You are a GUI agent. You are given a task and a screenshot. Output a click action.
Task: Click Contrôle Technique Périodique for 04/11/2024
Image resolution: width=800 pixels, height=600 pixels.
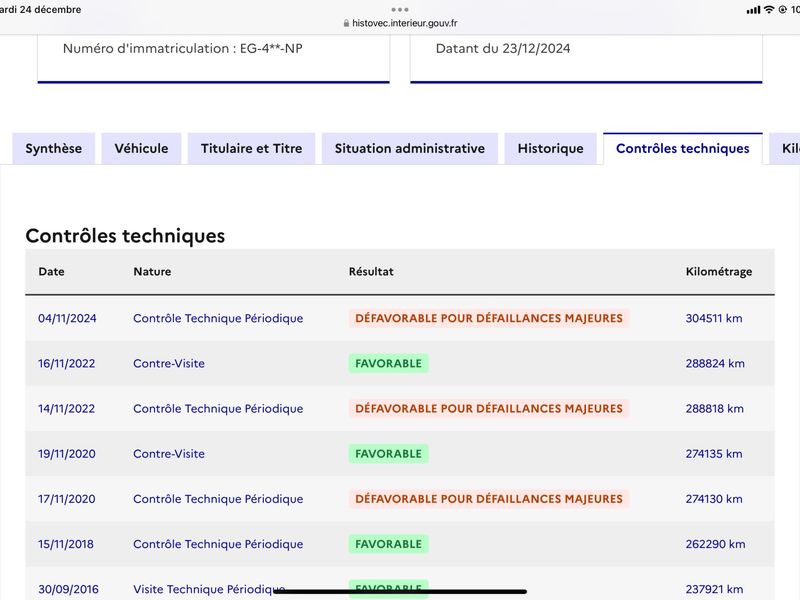[x=218, y=318]
